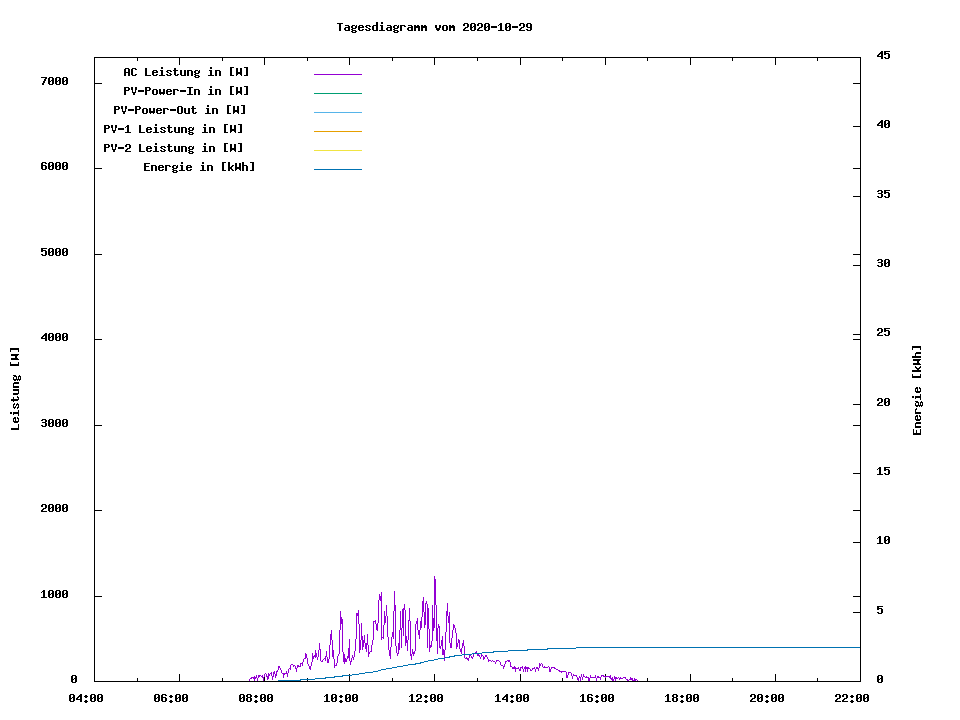Click the 7000 value on left axis
Image resolution: width=960 pixels, height=720 pixels.
coord(54,81)
